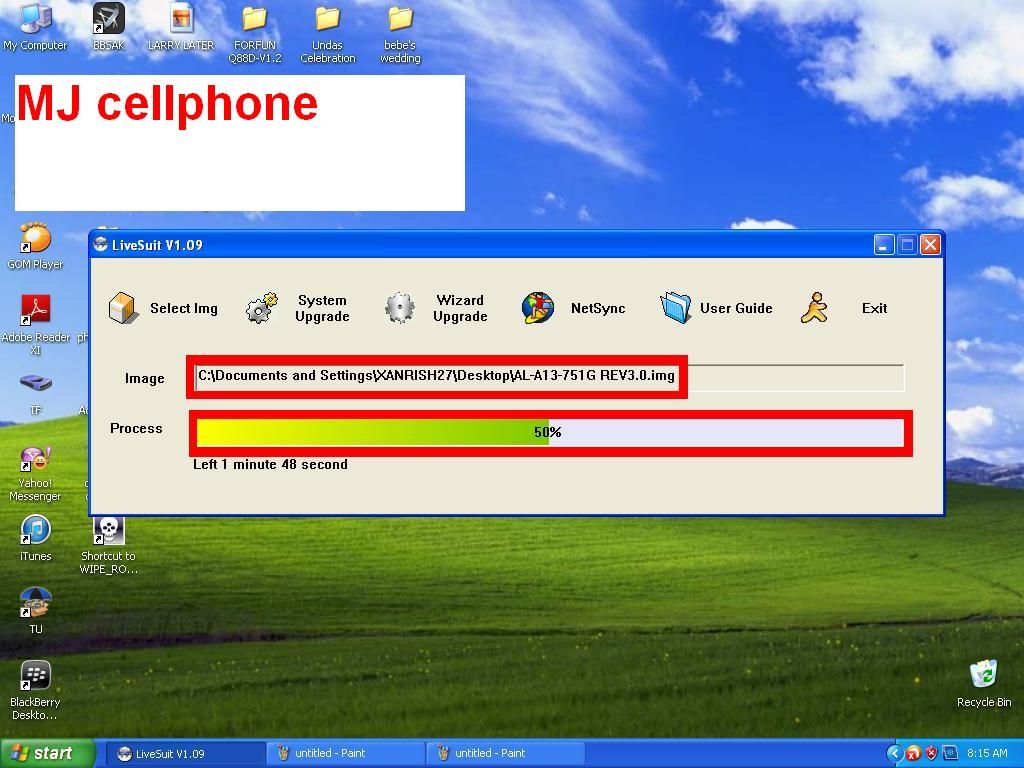Switch to second untitled - Paint window
Image resolution: width=1024 pixels, height=768 pixels.
(505, 753)
